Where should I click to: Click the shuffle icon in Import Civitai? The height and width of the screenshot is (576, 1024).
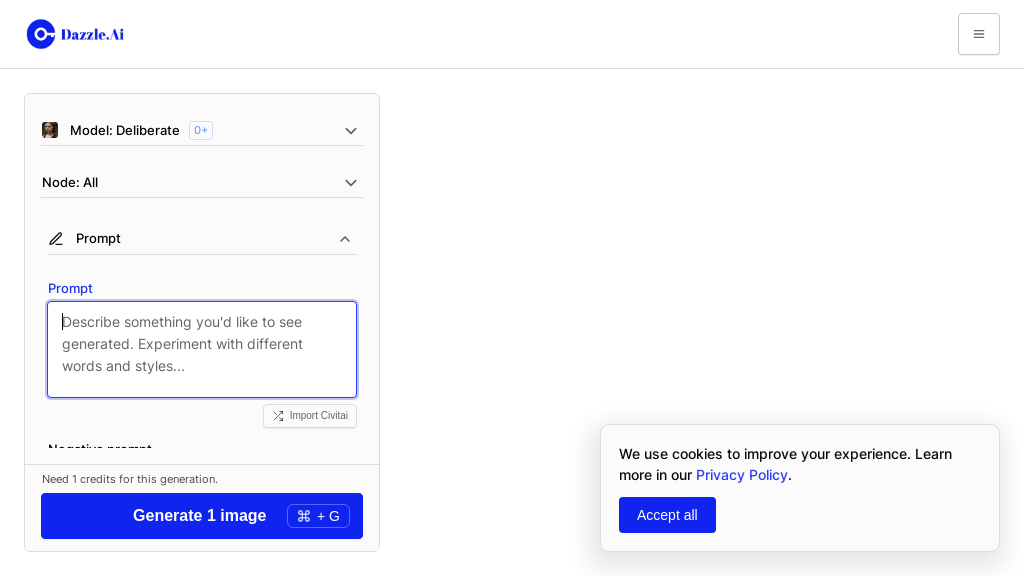(x=278, y=416)
